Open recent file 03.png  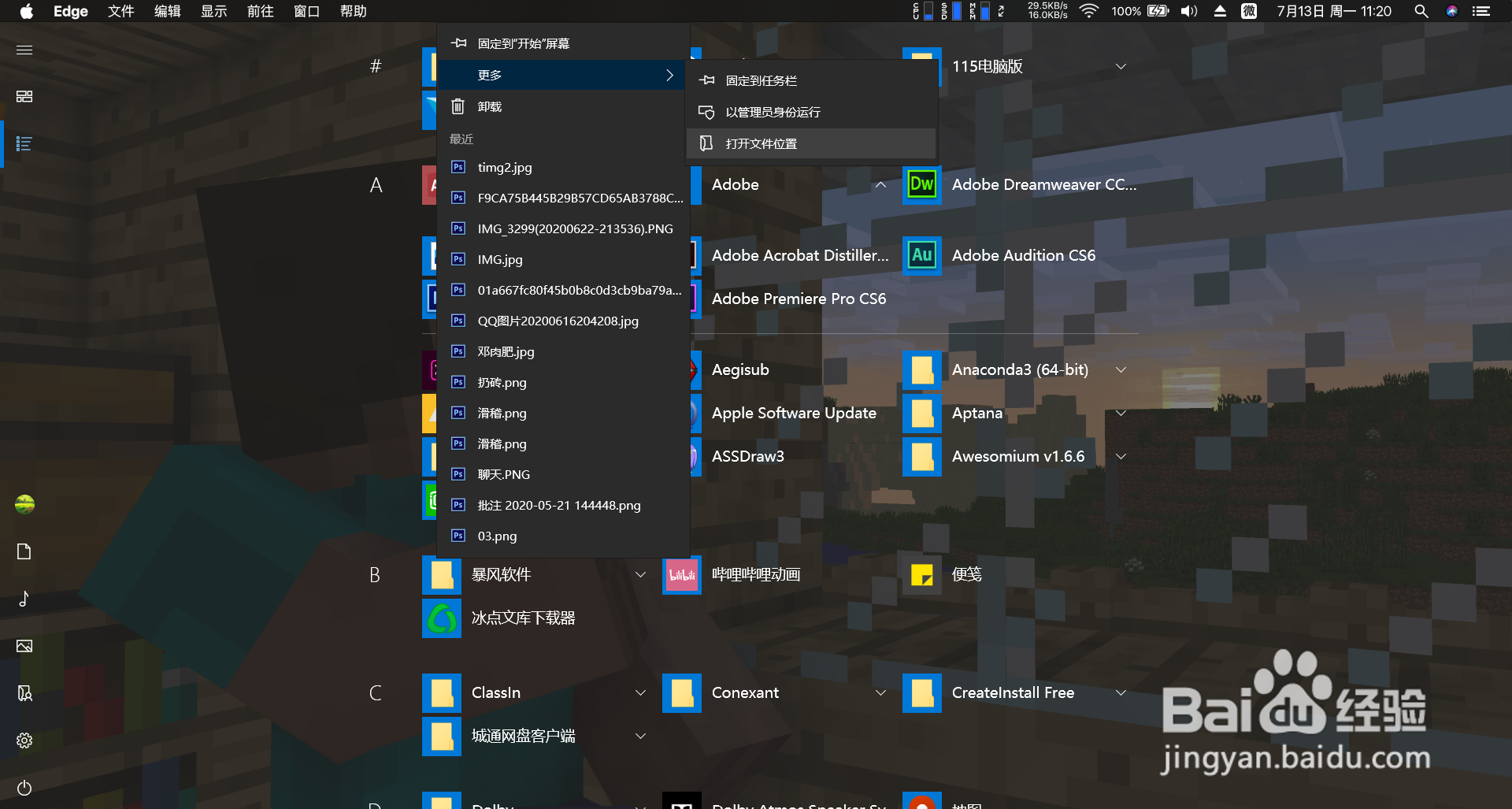point(563,536)
